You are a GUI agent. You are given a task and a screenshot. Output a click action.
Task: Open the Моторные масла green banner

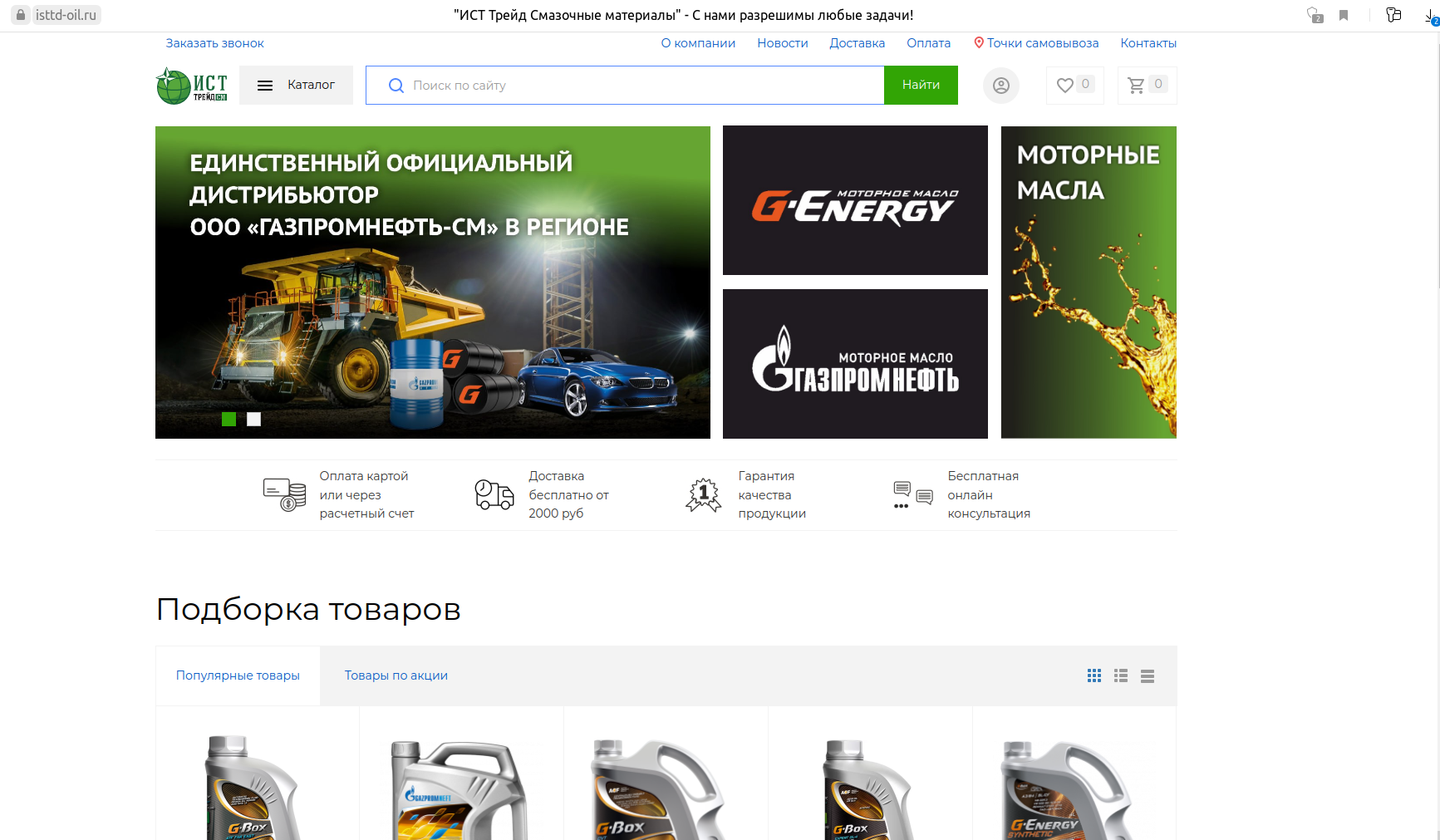pos(1089,282)
